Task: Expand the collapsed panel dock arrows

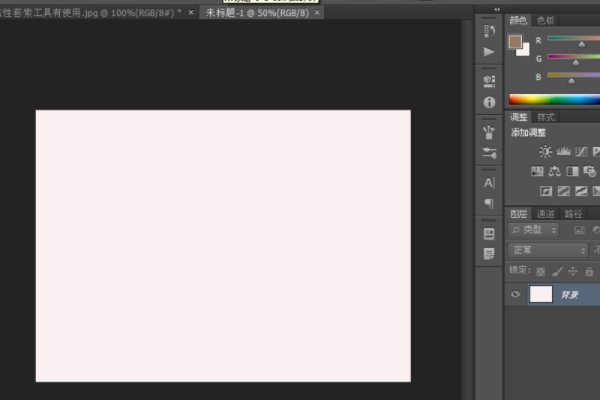Action: coord(489,9)
